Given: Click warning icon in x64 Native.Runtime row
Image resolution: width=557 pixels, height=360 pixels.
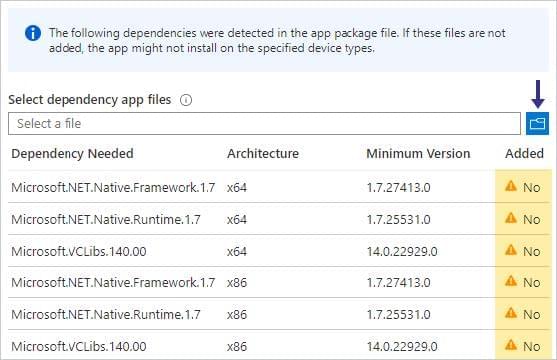Looking at the screenshot, I should pyautogui.click(x=511, y=218).
